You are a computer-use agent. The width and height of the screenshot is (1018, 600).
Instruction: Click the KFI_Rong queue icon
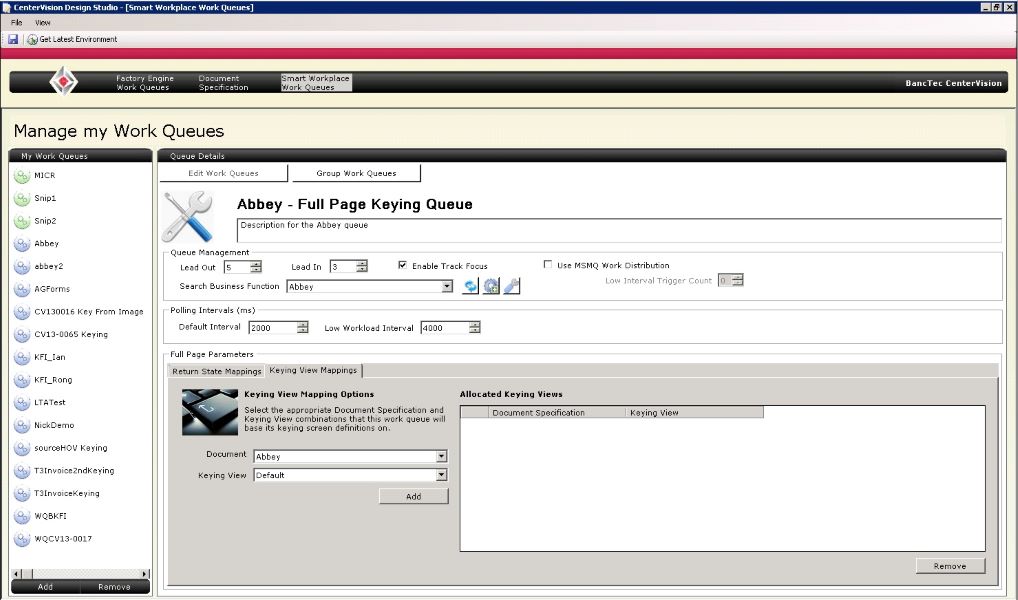click(x=22, y=381)
